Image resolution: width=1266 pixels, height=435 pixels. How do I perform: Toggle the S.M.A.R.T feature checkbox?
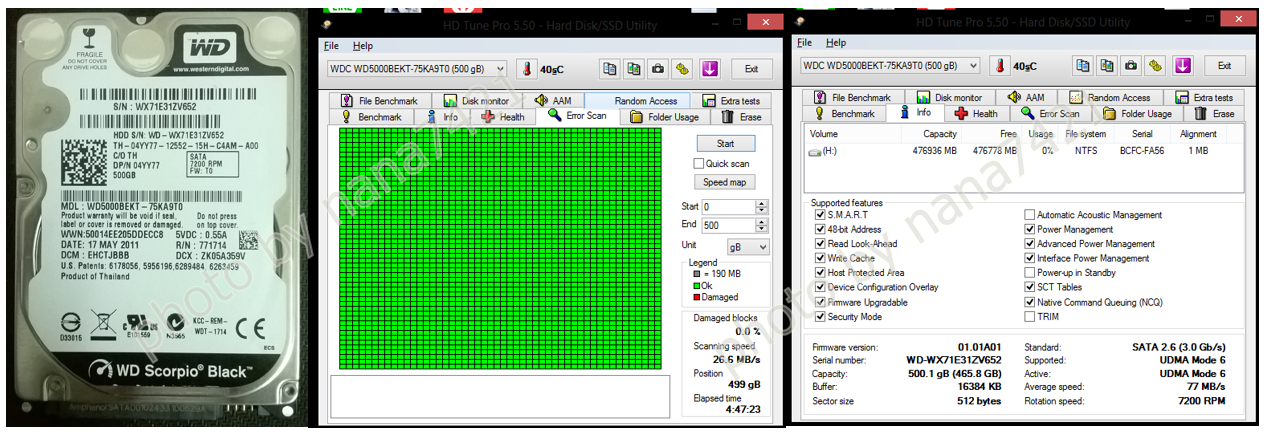click(820, 215)
